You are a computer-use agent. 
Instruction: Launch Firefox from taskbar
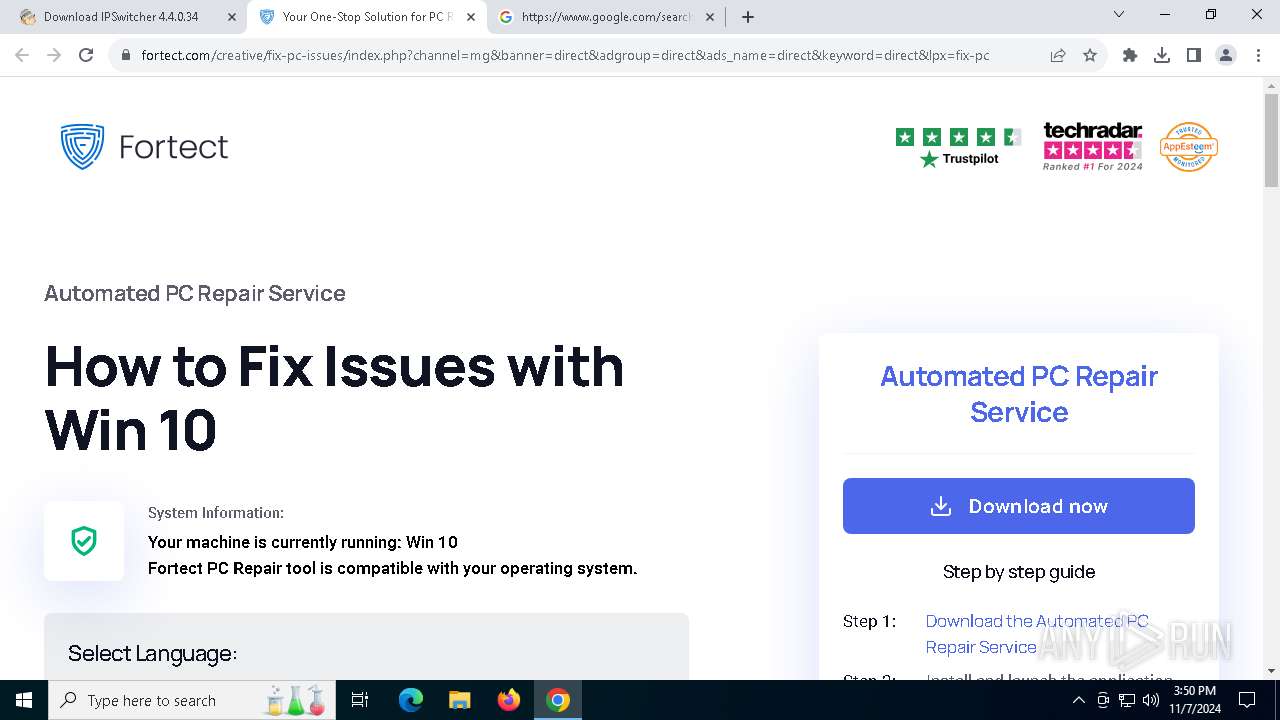click(x=509, y=700)
